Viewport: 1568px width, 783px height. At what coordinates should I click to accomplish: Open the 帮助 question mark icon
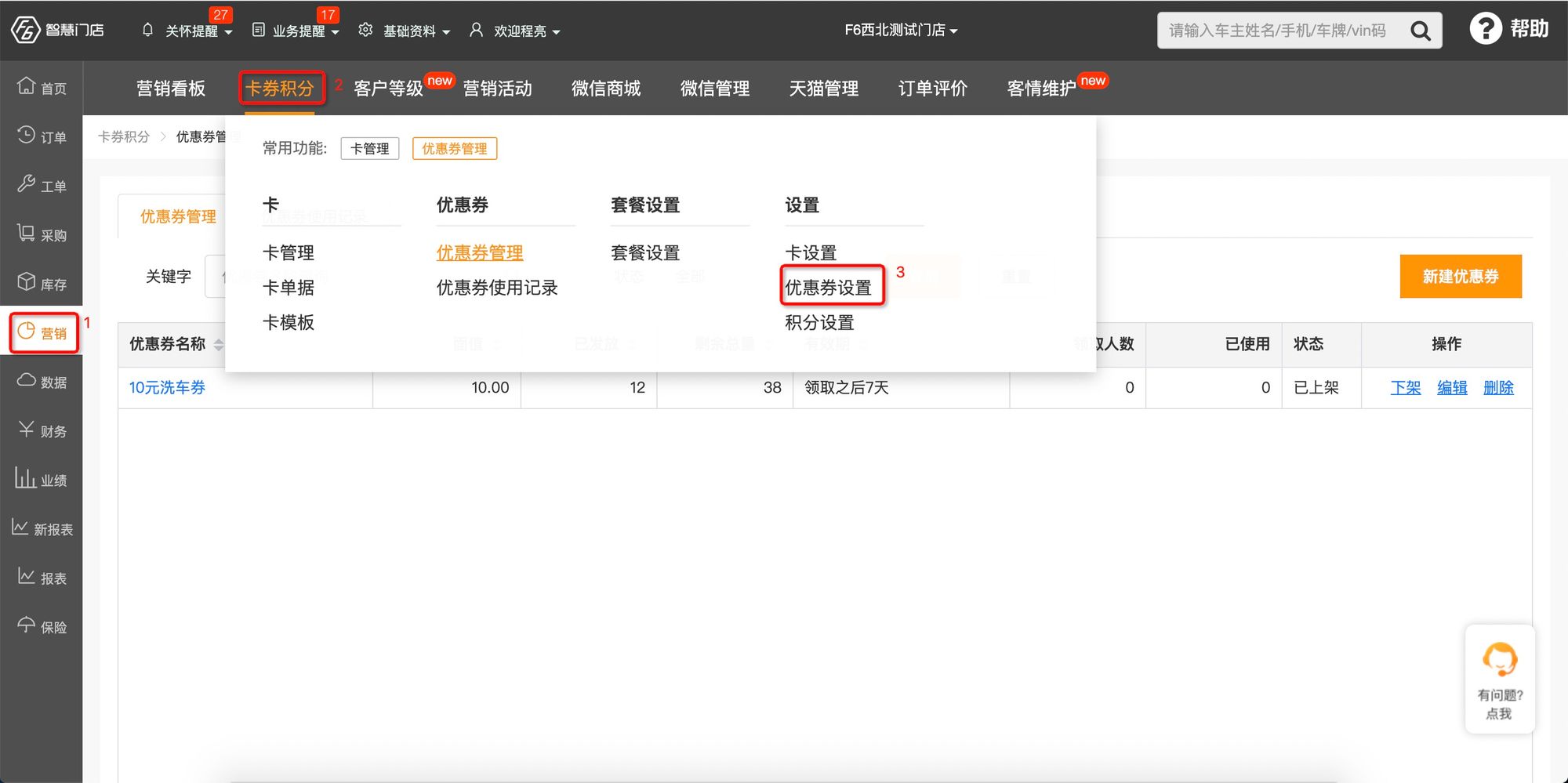[1485, 29]
